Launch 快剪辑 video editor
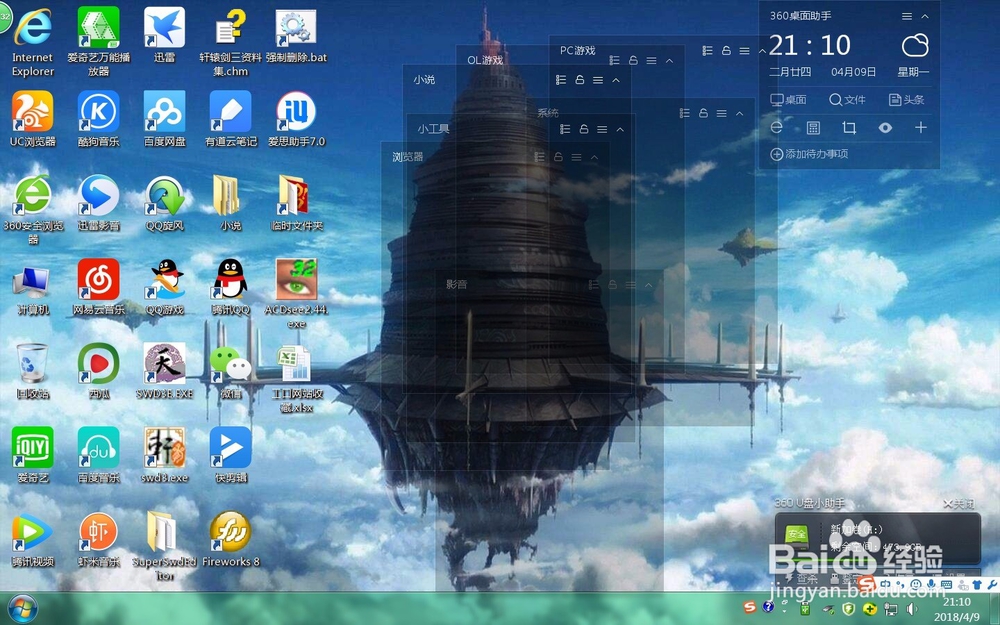 pos(229,450)
